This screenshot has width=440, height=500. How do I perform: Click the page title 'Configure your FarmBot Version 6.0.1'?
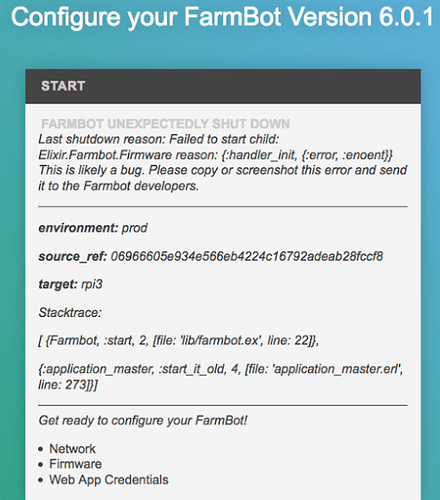click(x=222, y=17)
